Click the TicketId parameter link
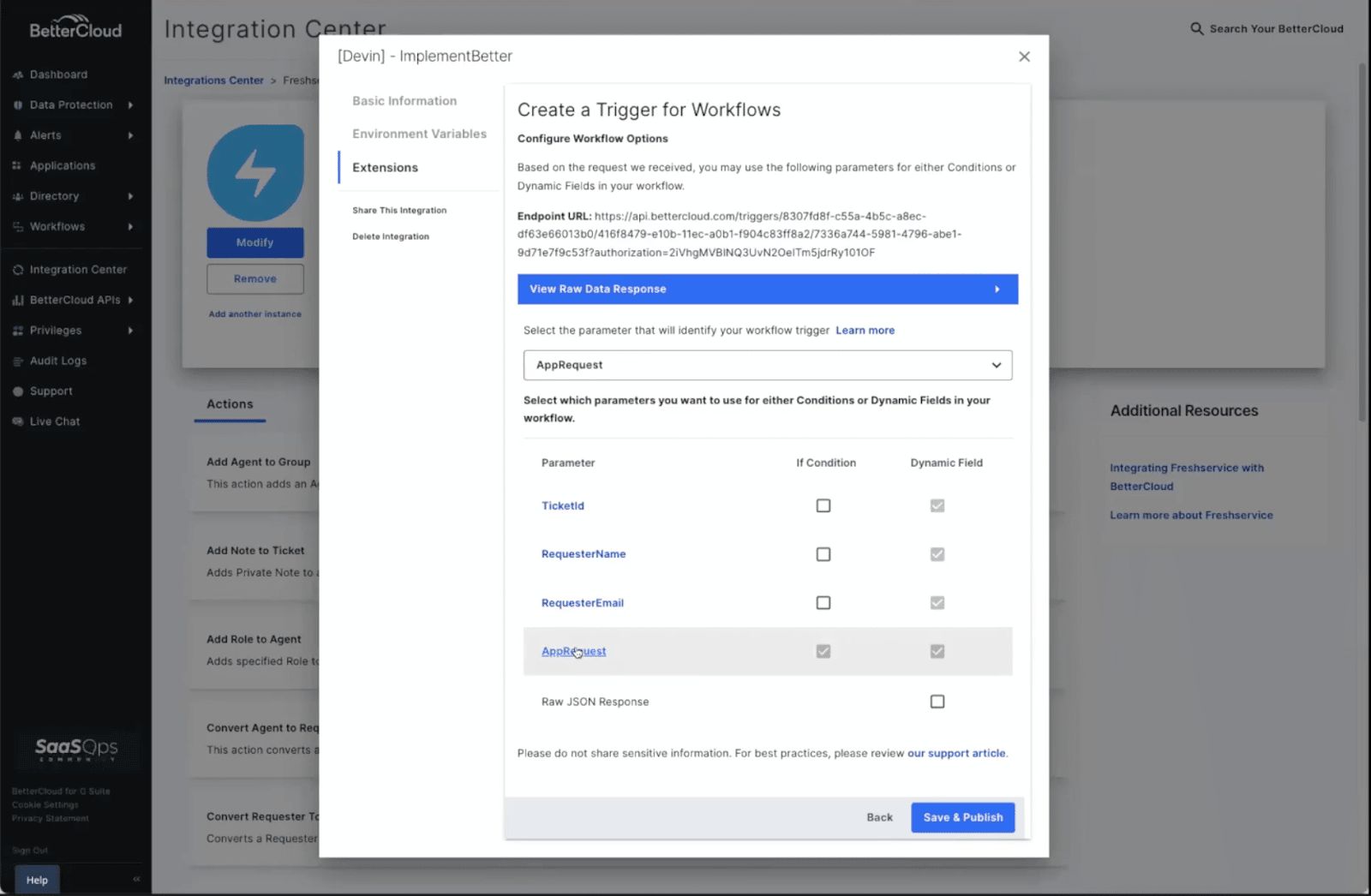This screenshot has height=896, width=1371. 563,505
